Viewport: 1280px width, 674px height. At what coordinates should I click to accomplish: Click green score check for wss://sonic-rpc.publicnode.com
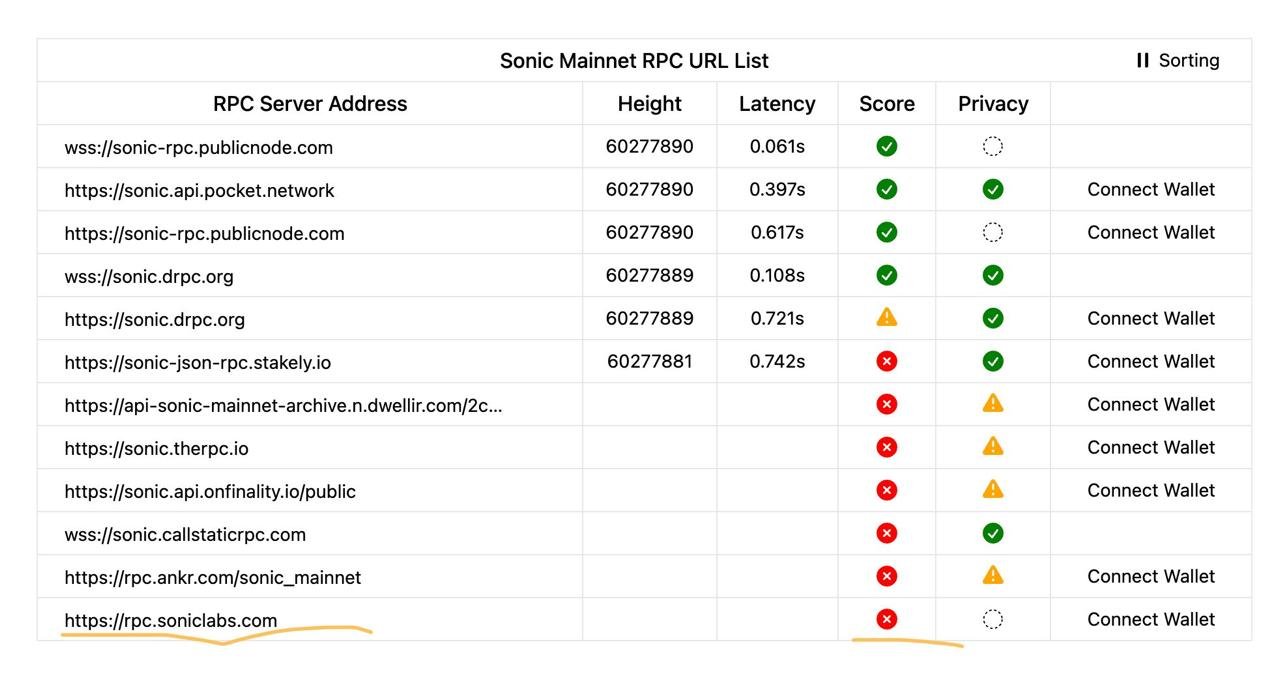tap(886, 147)
